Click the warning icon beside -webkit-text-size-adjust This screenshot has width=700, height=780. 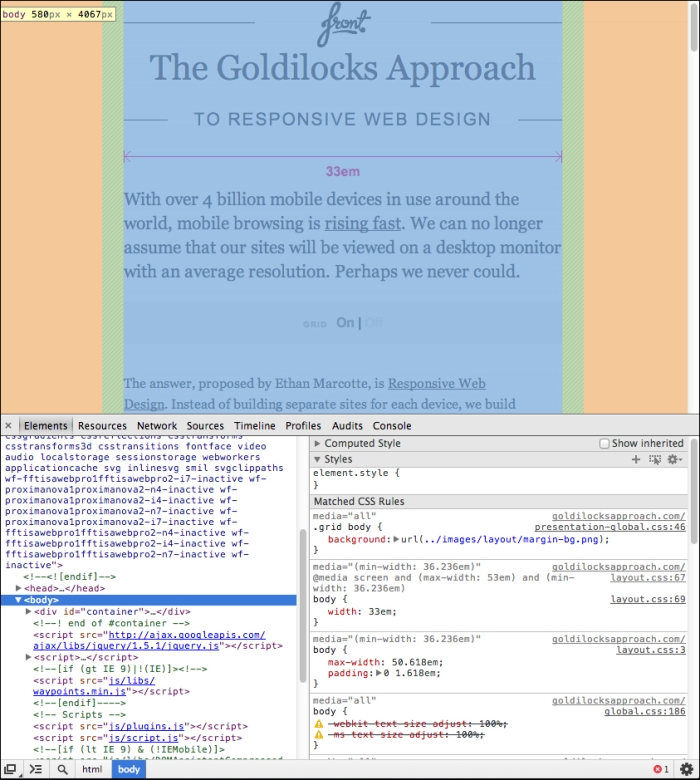[x=318, y=724]
